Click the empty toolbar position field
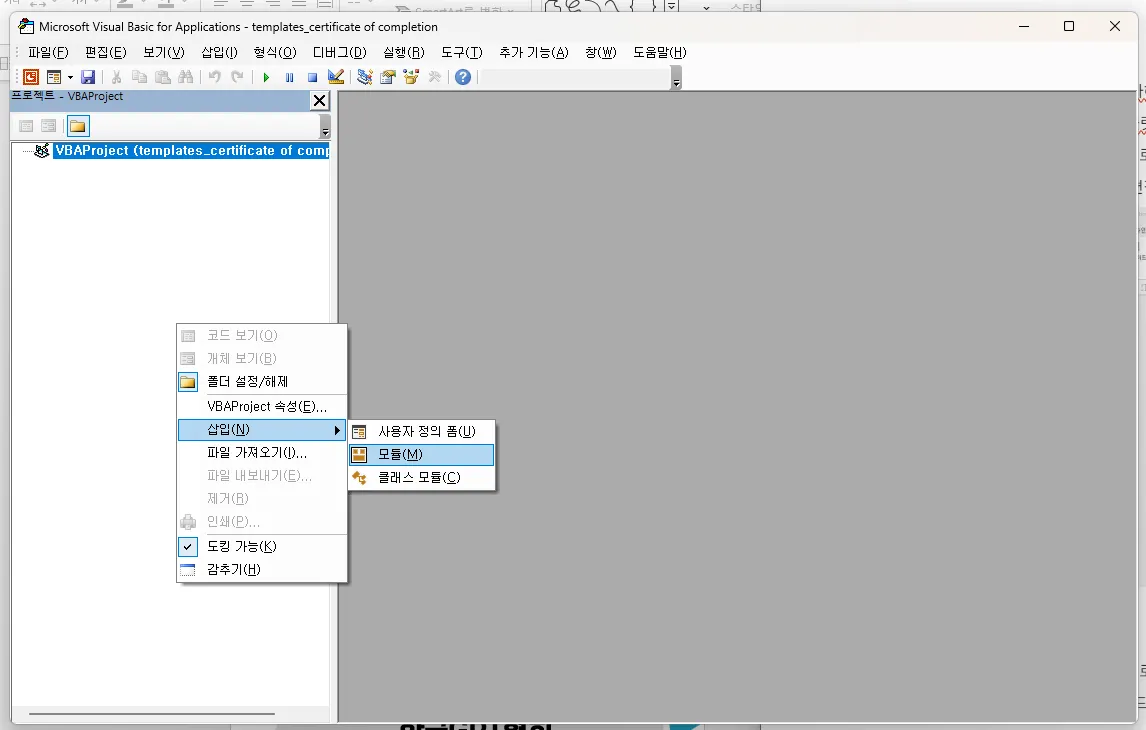Viewport: 1146px width, 730px height. click(574, 77)
